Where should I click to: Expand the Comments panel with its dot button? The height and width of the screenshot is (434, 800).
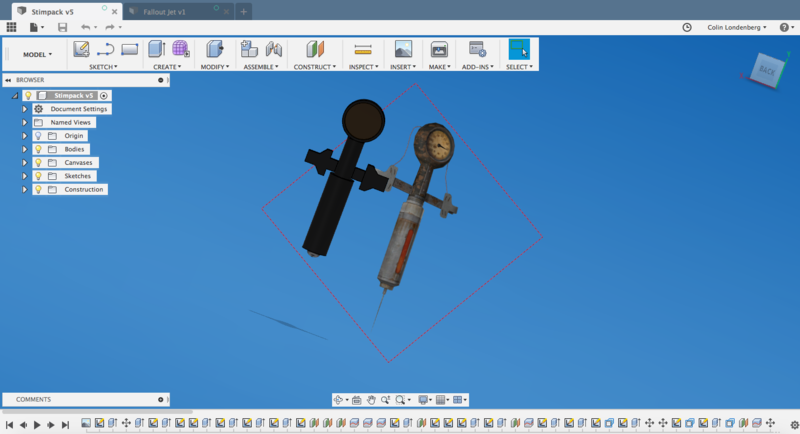tap(160, 399)
